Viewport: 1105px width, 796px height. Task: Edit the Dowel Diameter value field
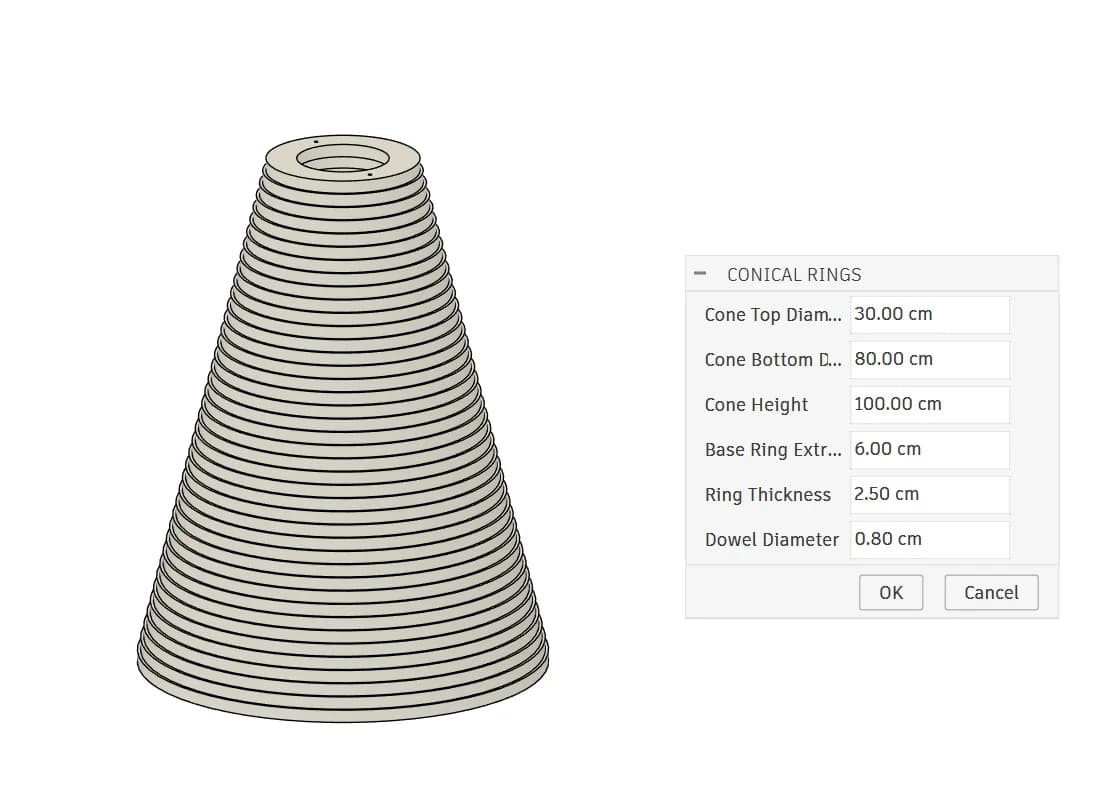[x=930, y=540]
